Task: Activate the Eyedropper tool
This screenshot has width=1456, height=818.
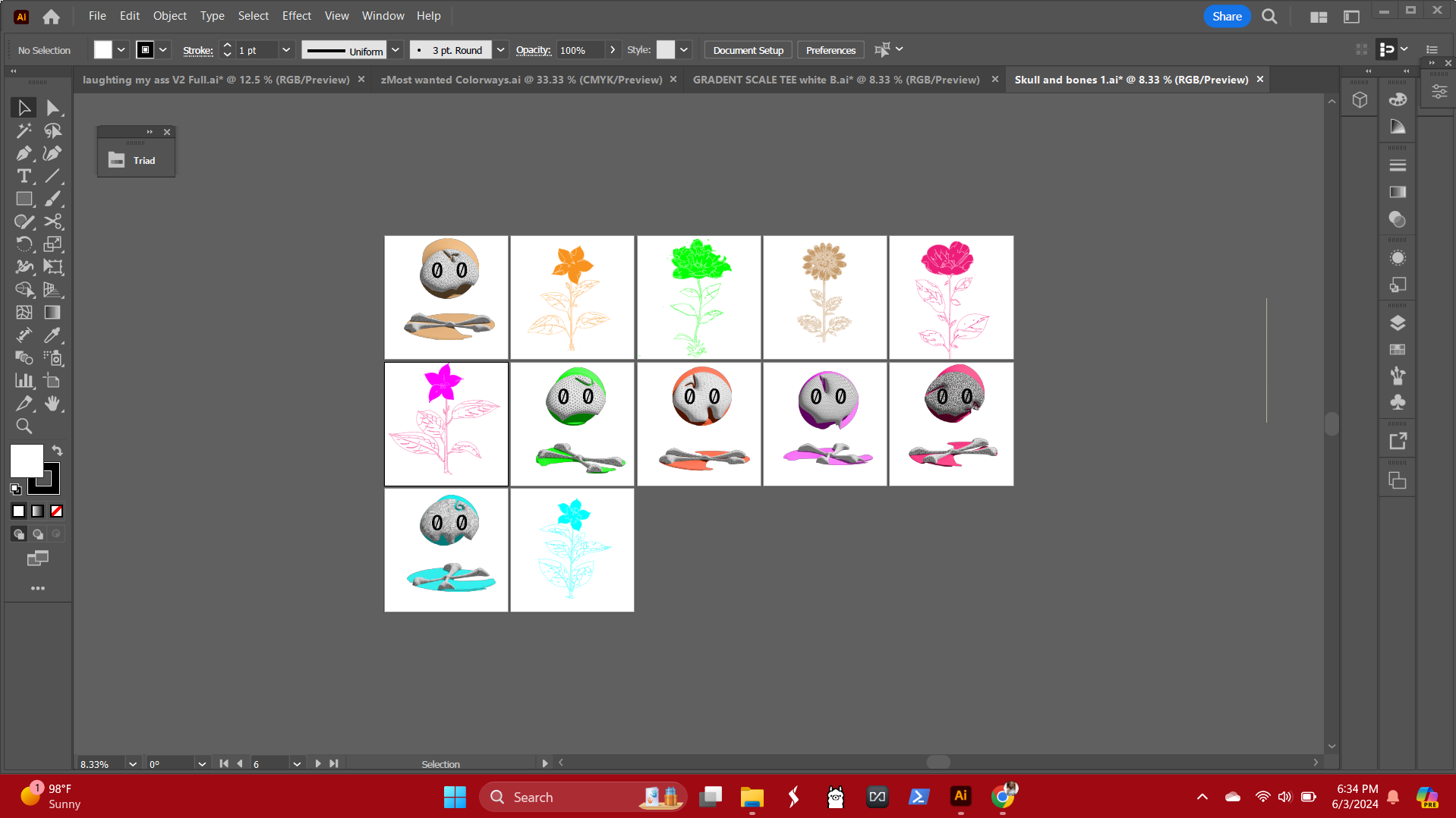Action: click(x=52, y=335)
